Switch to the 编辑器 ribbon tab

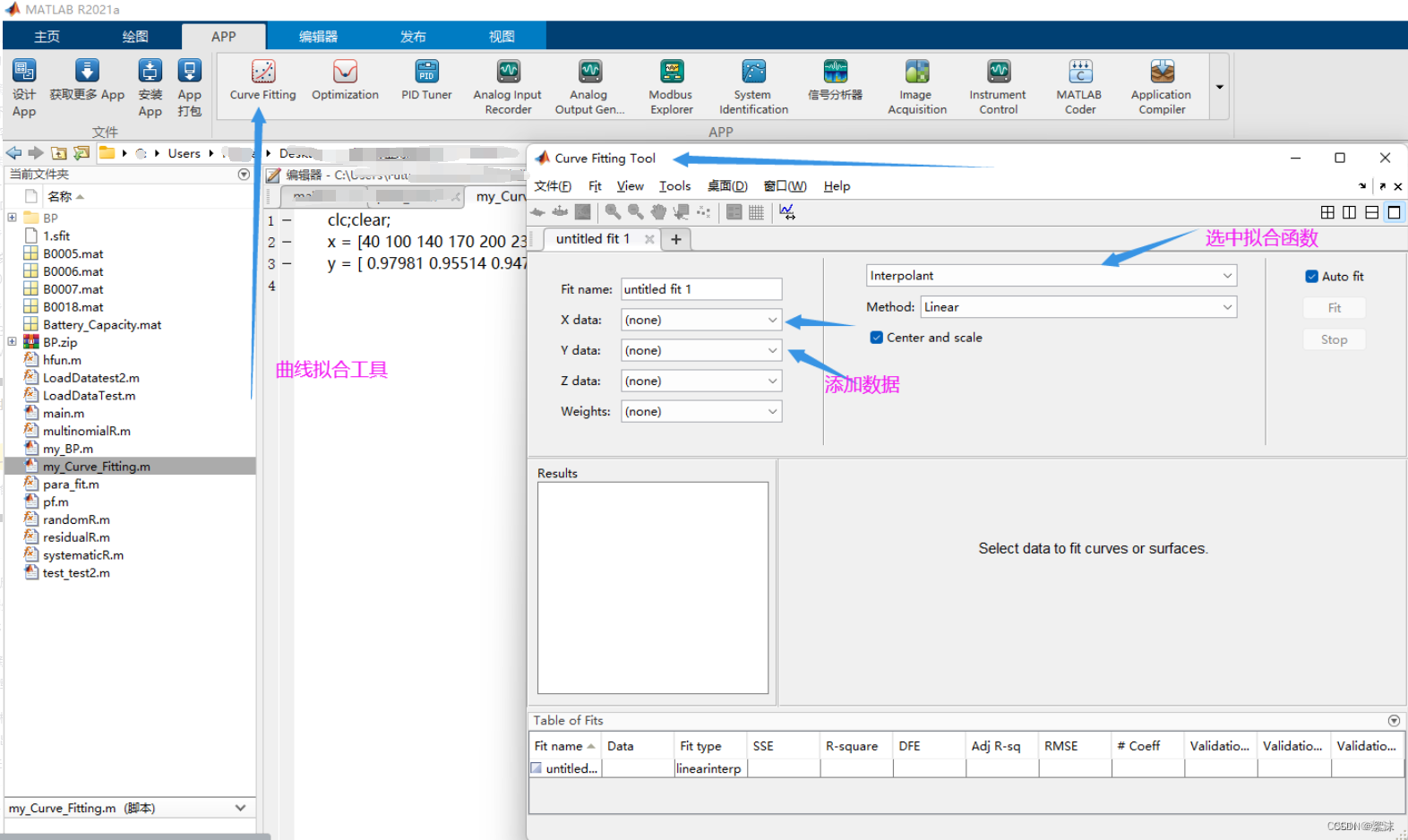click(x=318, y=37)
